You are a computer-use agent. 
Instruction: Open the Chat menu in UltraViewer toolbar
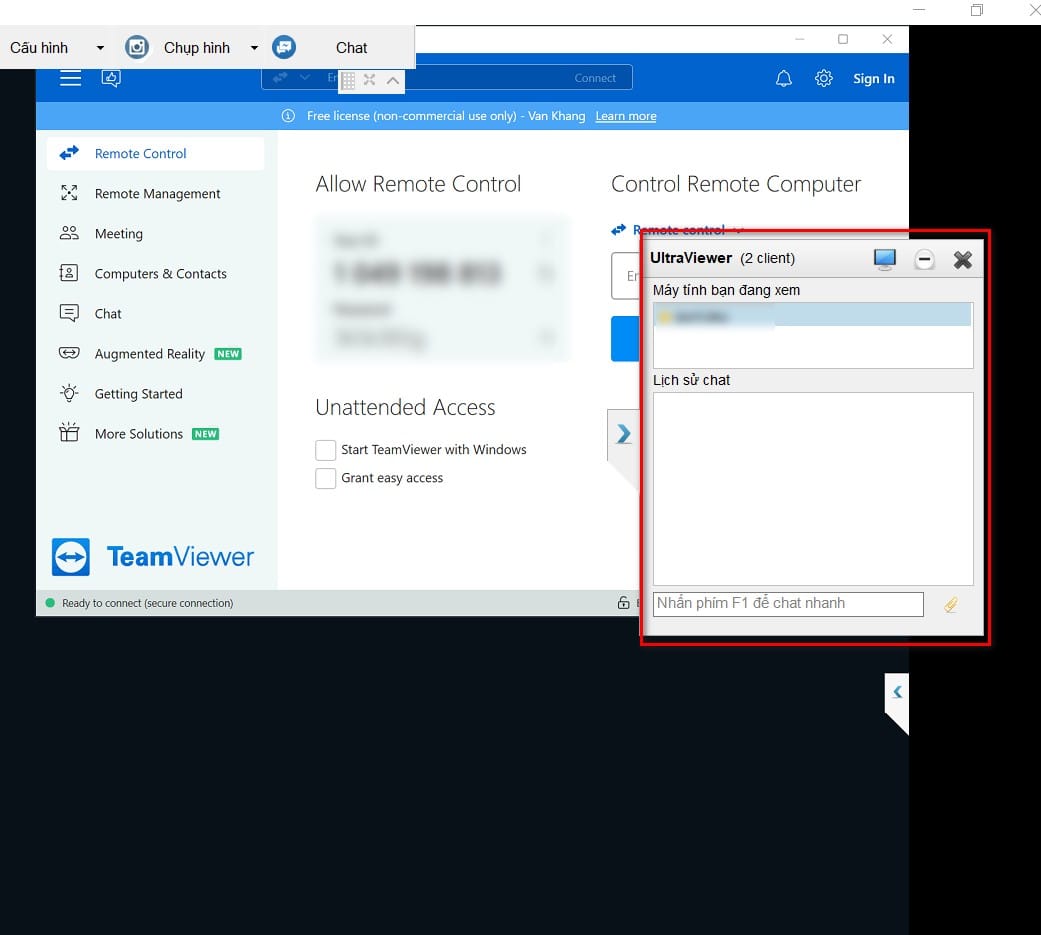point(351,48)
